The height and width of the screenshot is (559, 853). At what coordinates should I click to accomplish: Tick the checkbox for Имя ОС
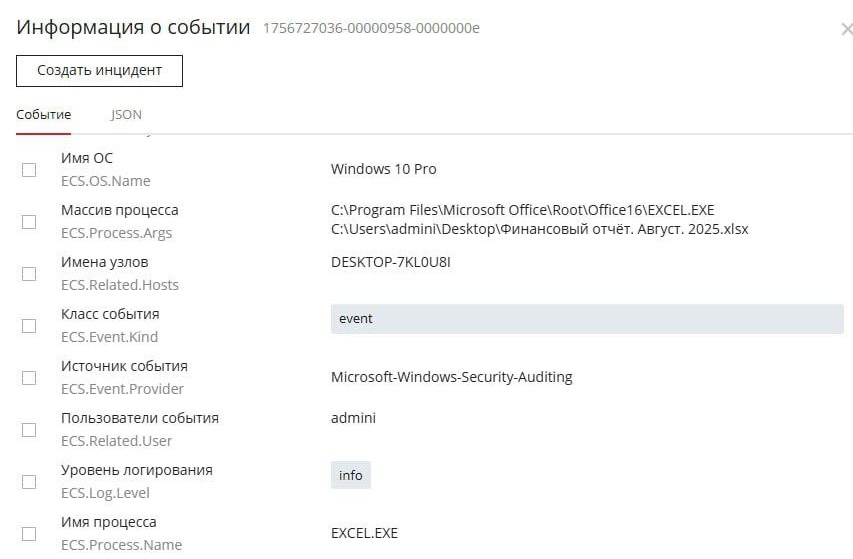click(x=29, y=170)
